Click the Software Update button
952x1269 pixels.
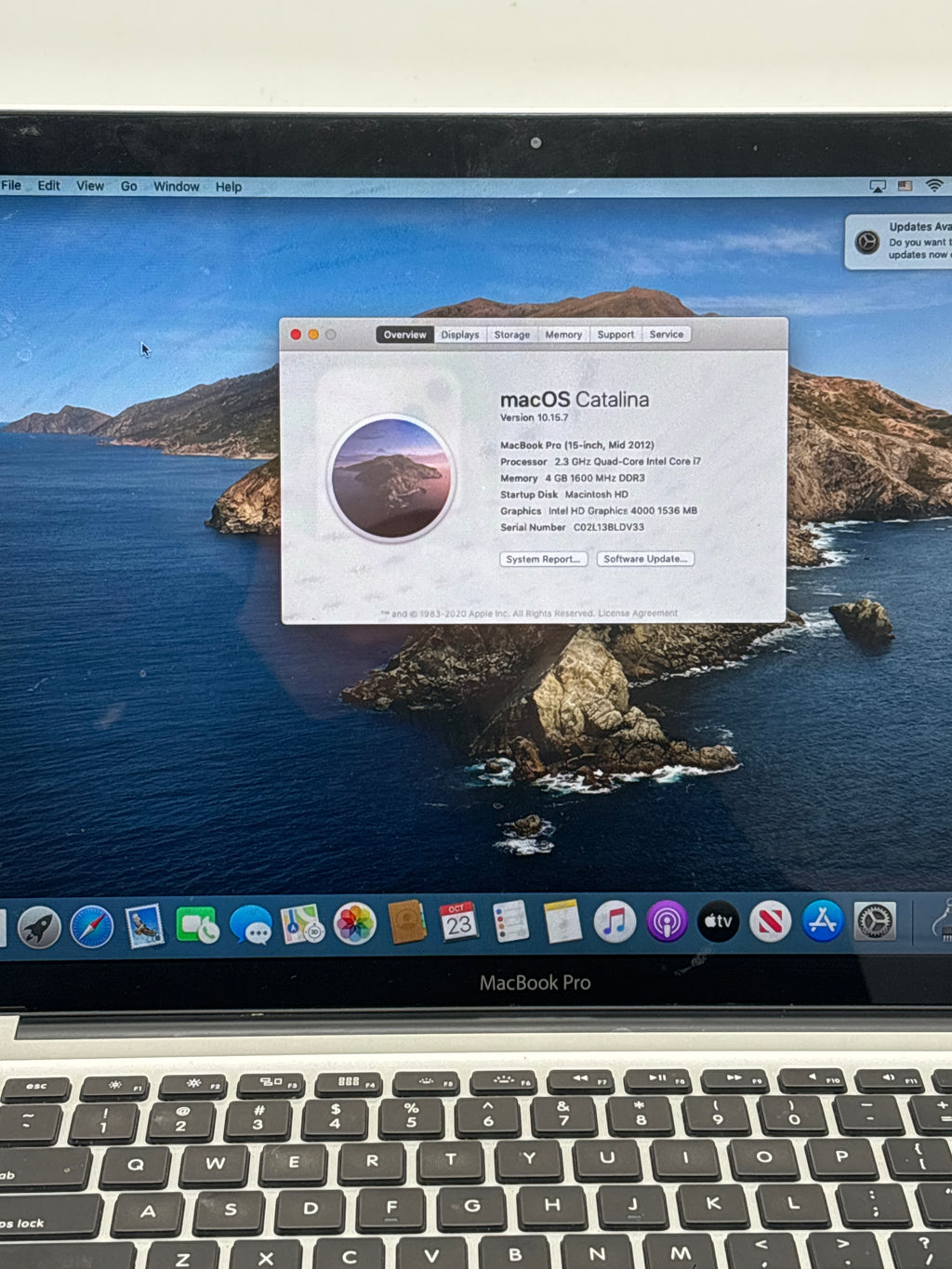pos(645,559)
